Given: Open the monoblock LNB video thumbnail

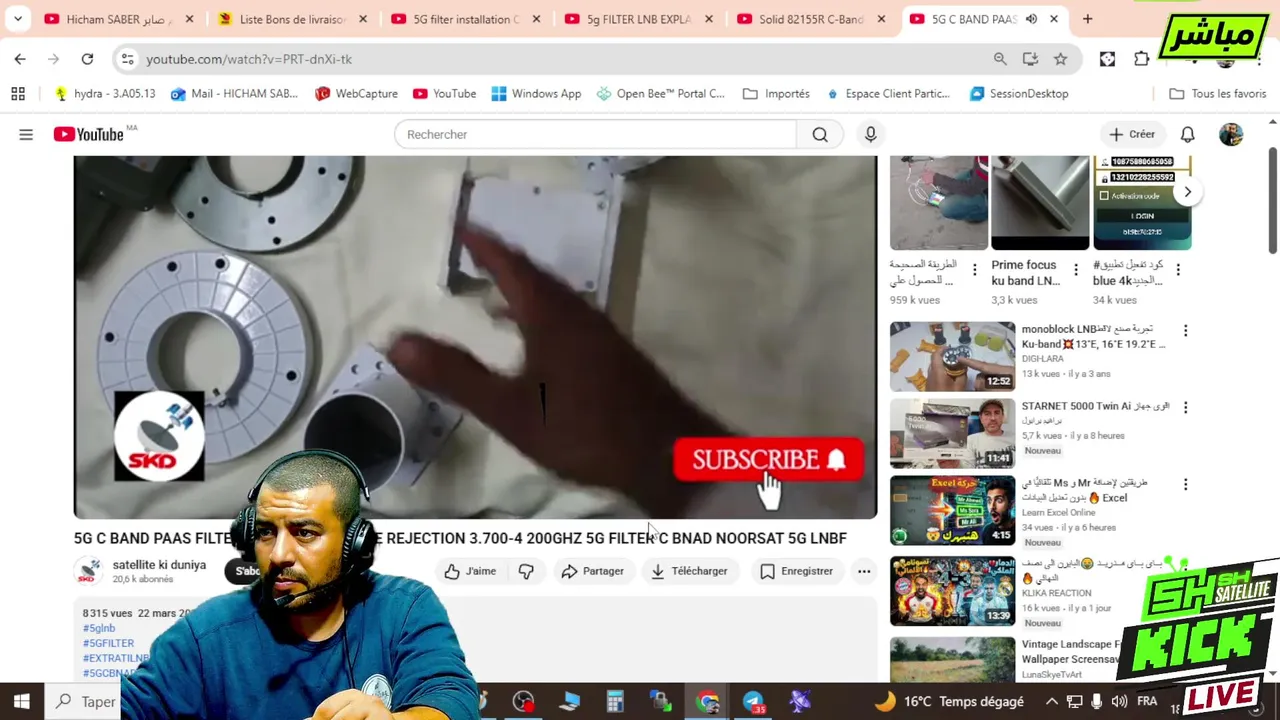Looking at the screenshot, I should [952, 356].
